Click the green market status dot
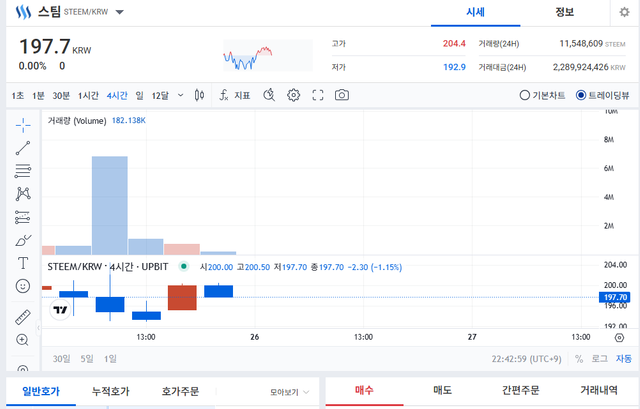The width and height of the screenshot is (640, 409). click(184, 267)
